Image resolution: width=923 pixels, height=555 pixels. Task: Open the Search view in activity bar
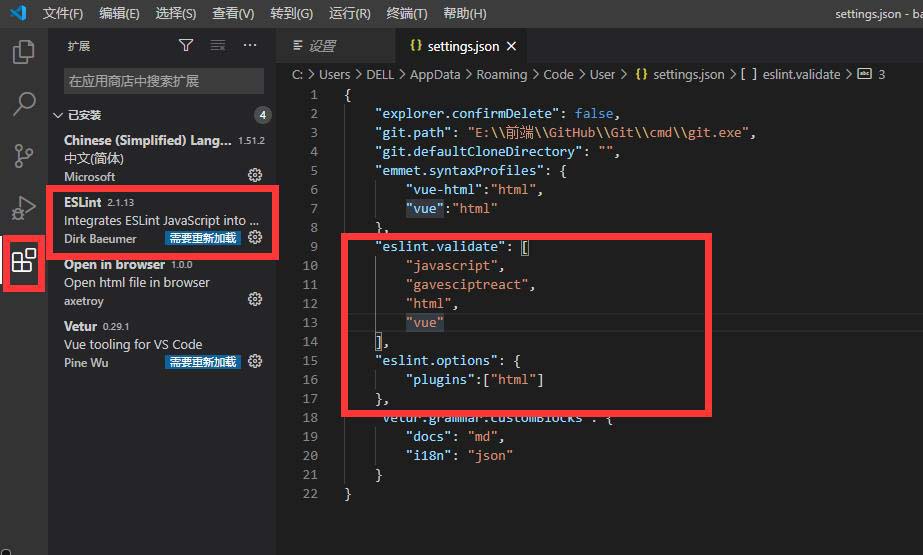pyautogui.click(x=24, y=104)
